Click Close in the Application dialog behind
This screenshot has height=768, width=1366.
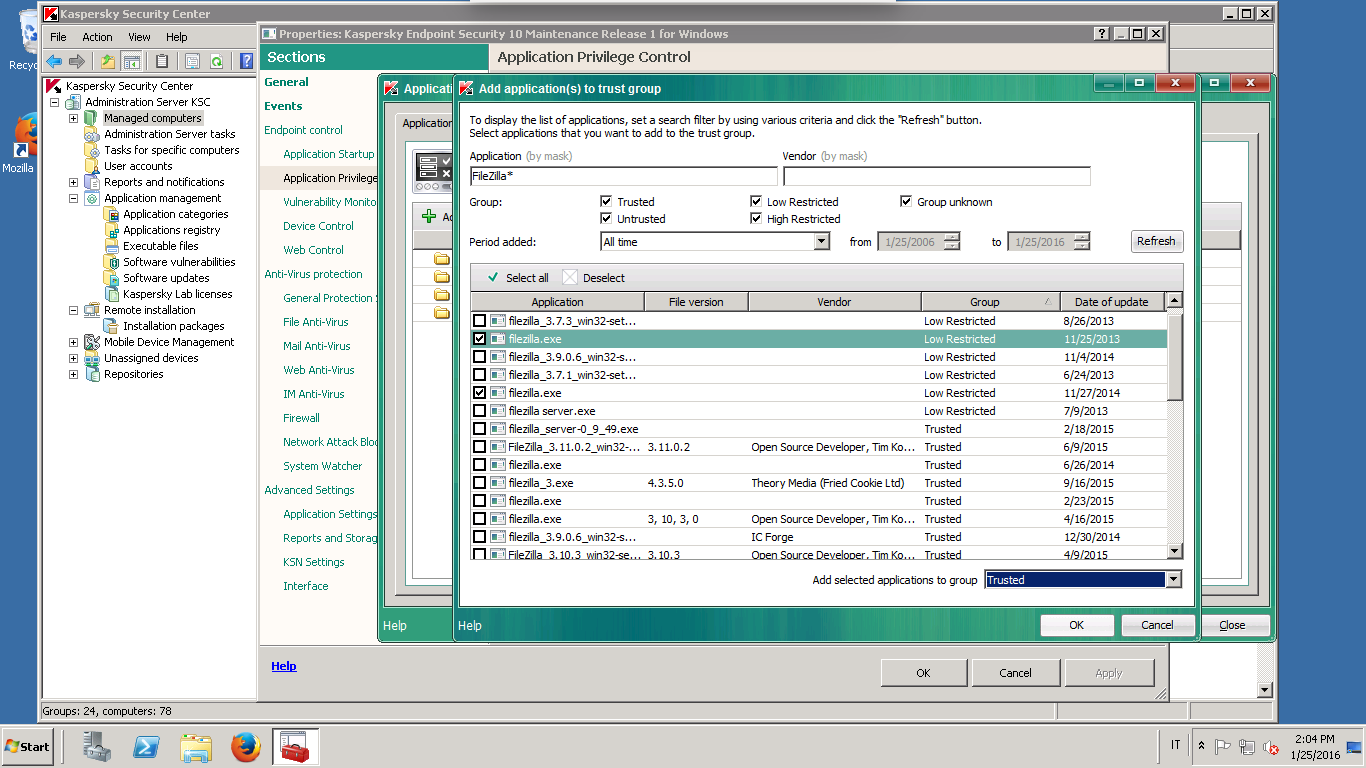coord(1232,625)
